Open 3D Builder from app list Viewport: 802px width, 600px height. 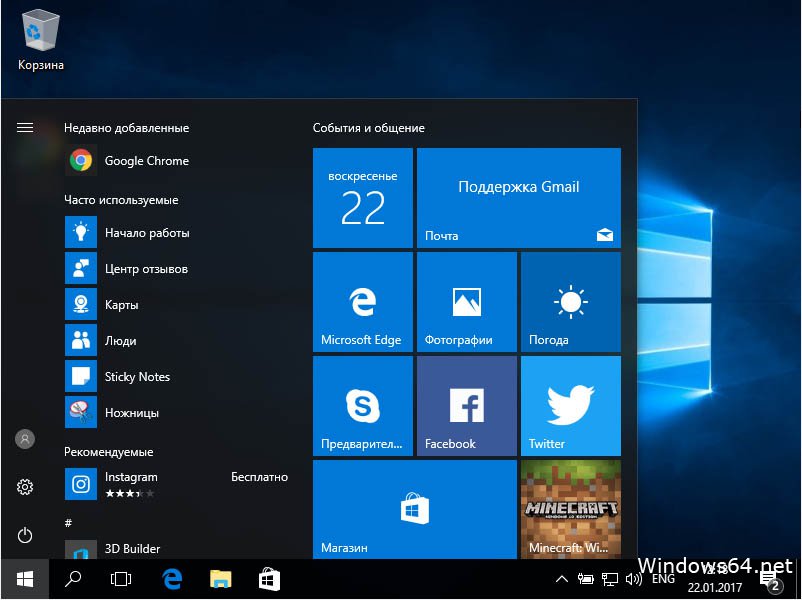tap(176, 549)
